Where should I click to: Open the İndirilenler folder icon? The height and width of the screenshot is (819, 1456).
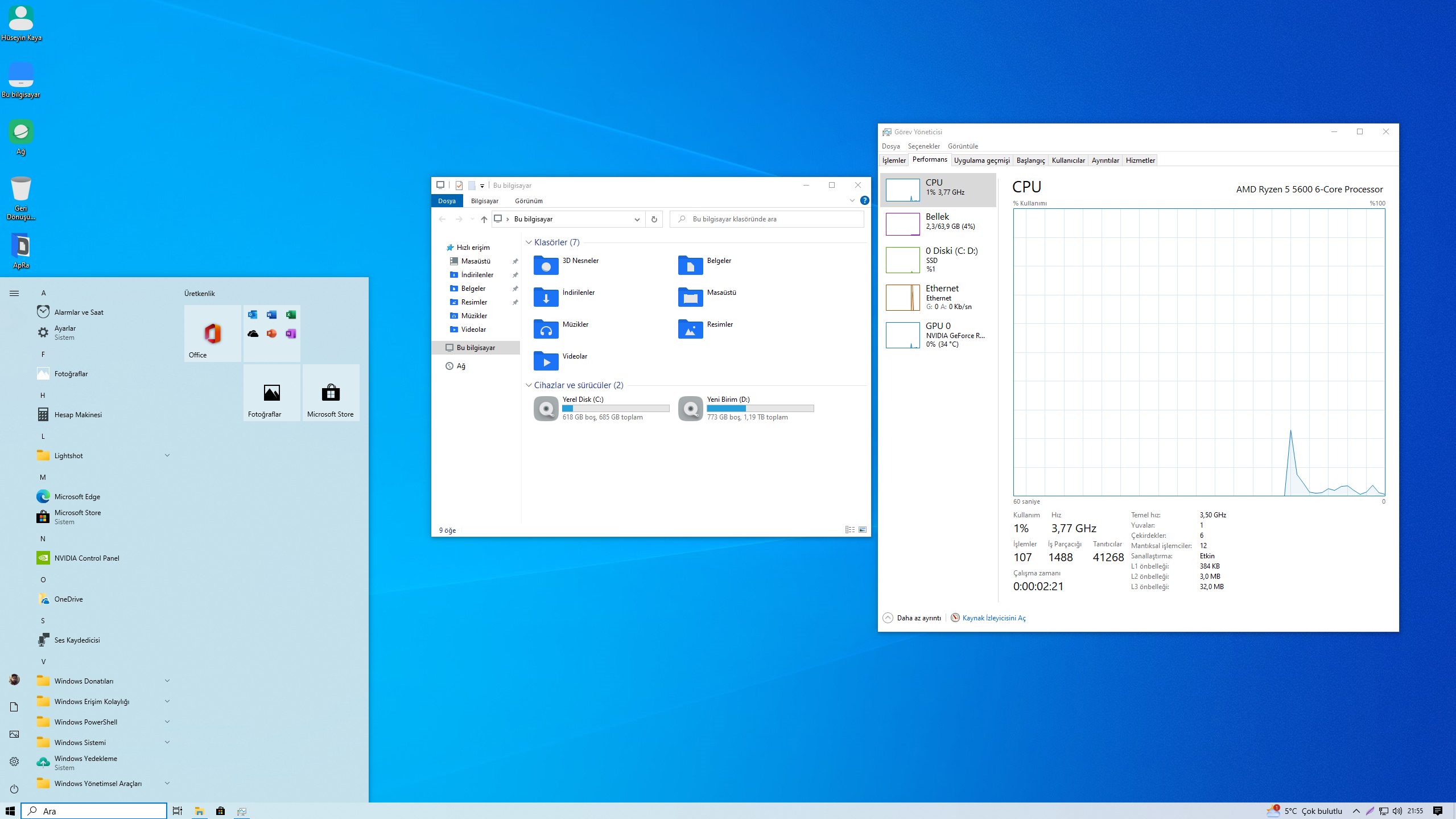546,297
